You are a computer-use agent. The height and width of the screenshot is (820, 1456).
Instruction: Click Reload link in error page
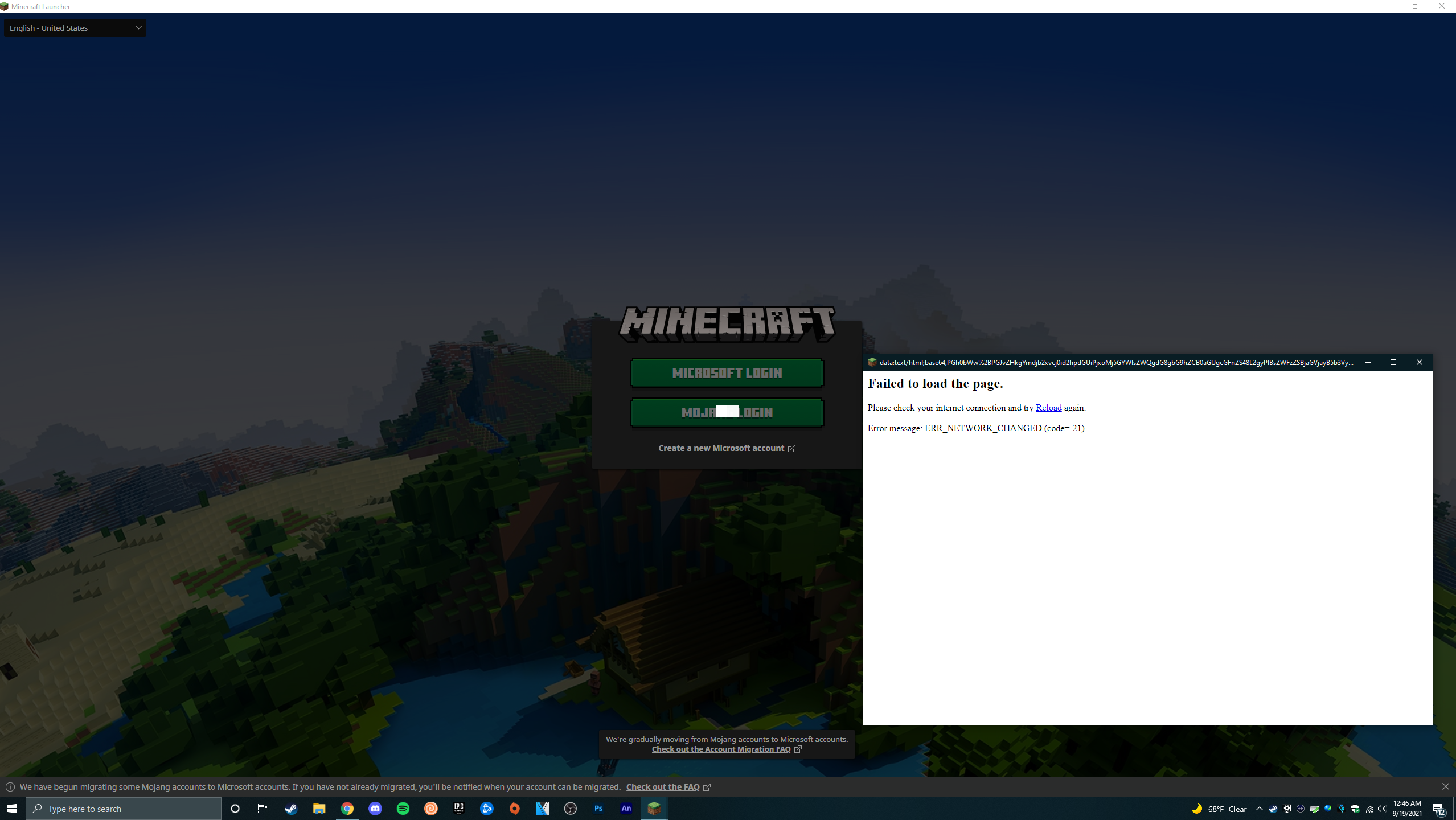coord(1048,408)
